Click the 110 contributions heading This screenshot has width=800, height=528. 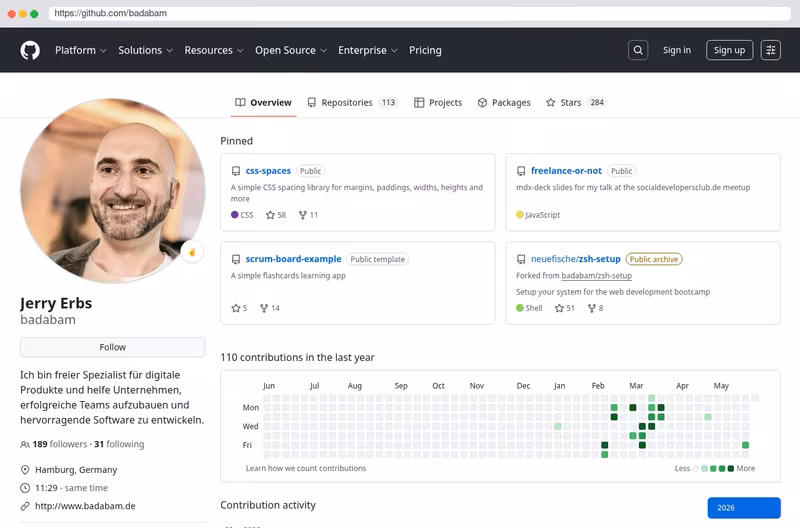[297, 357]
